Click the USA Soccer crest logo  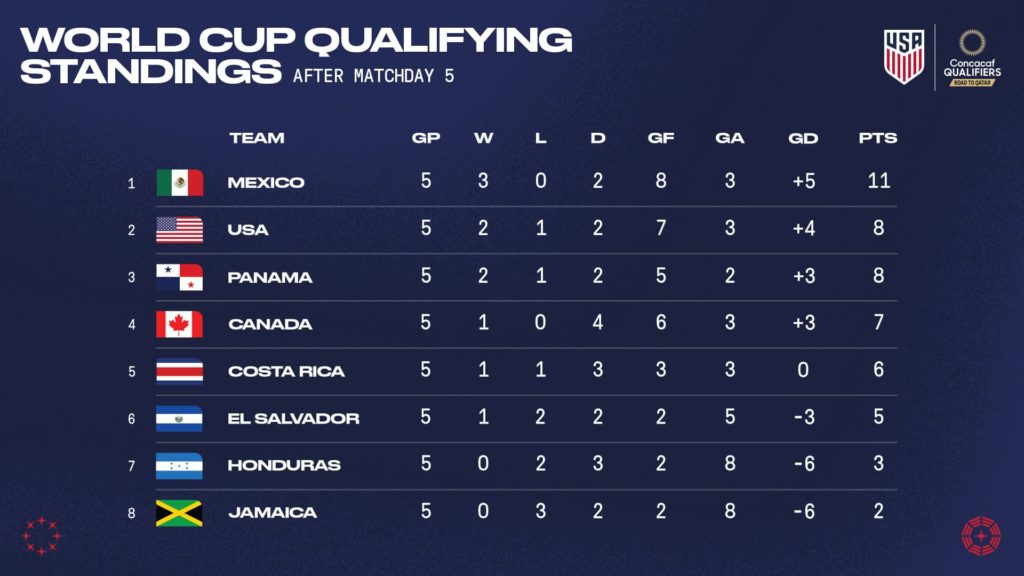[x=904, y=56]
